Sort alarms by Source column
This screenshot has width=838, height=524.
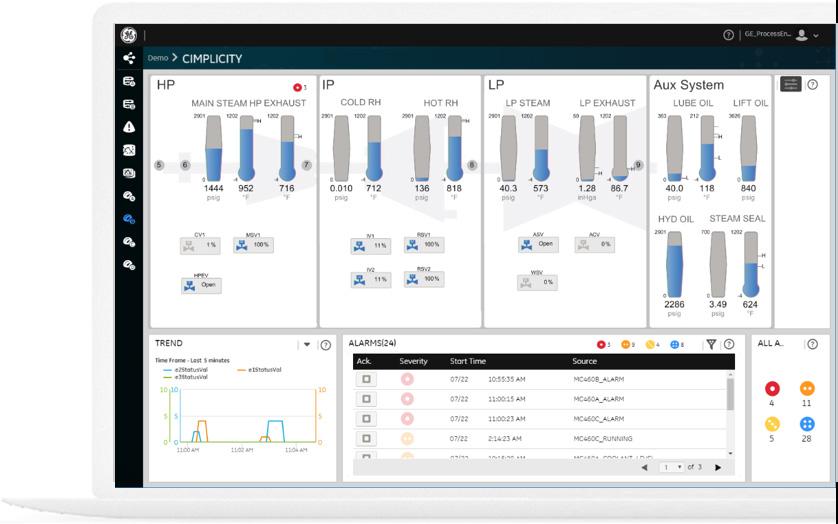pyautogui.click(x=584, y=361)
